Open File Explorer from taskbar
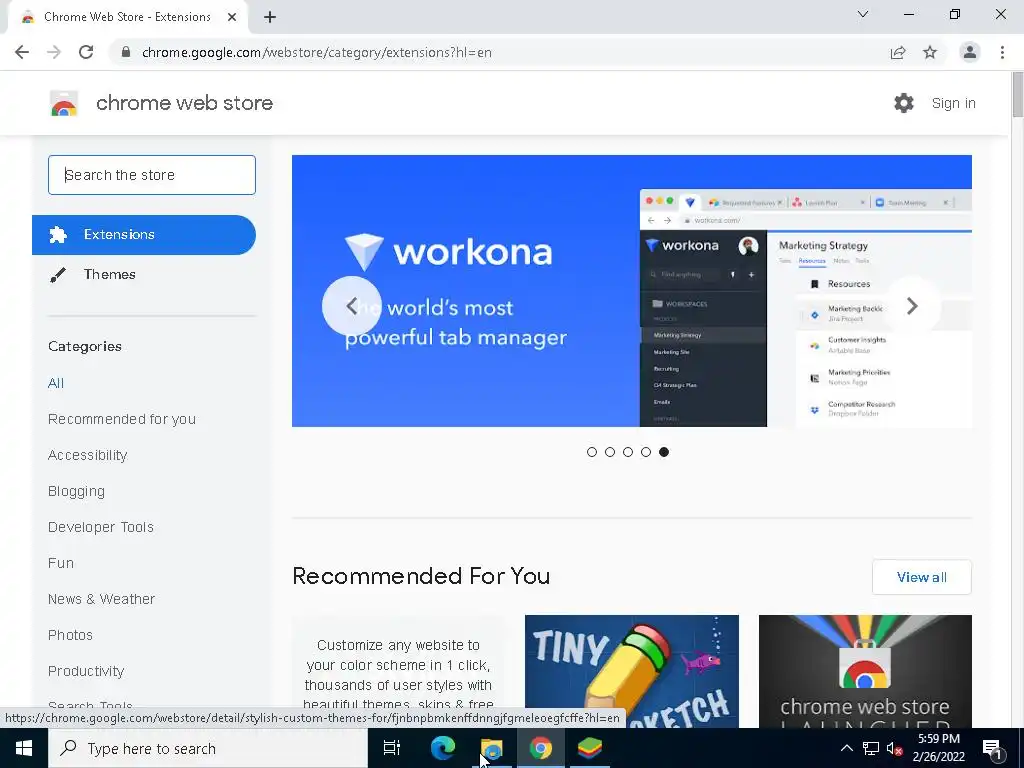Viewport: 1024px width, 768px height. pos(491,748)
